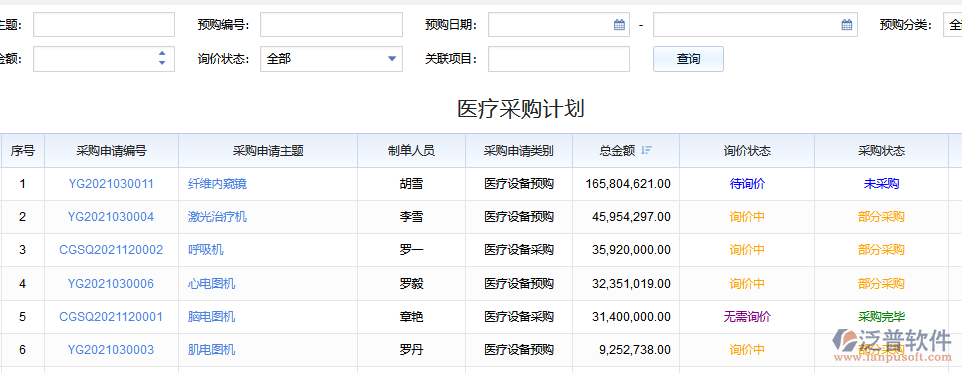Focus the 预购编号 input field
Screen dimensions: 962x373
click(x=331, y=25)
